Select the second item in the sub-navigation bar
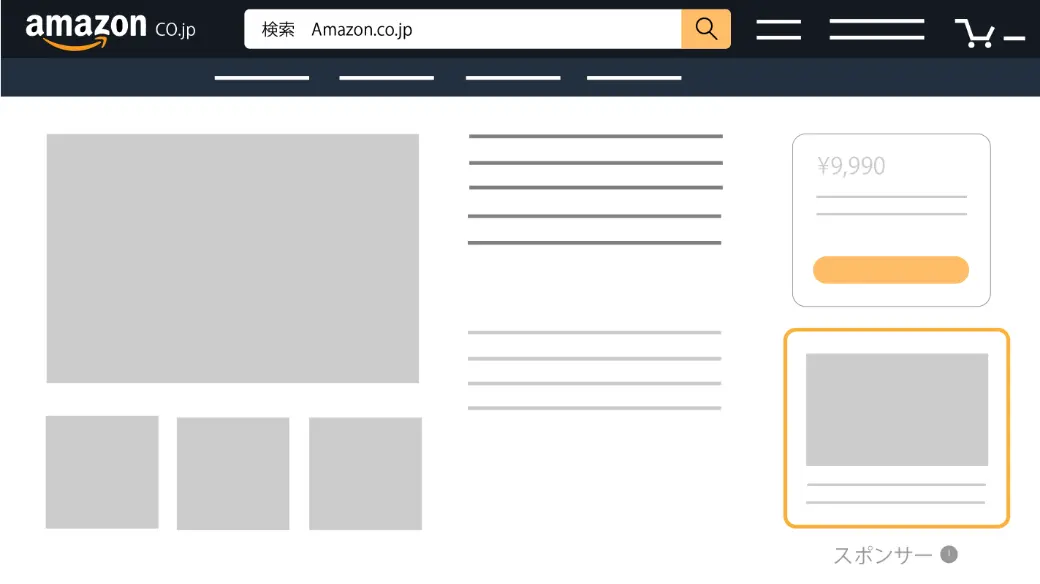The image size is (1040, 584). 386,77
